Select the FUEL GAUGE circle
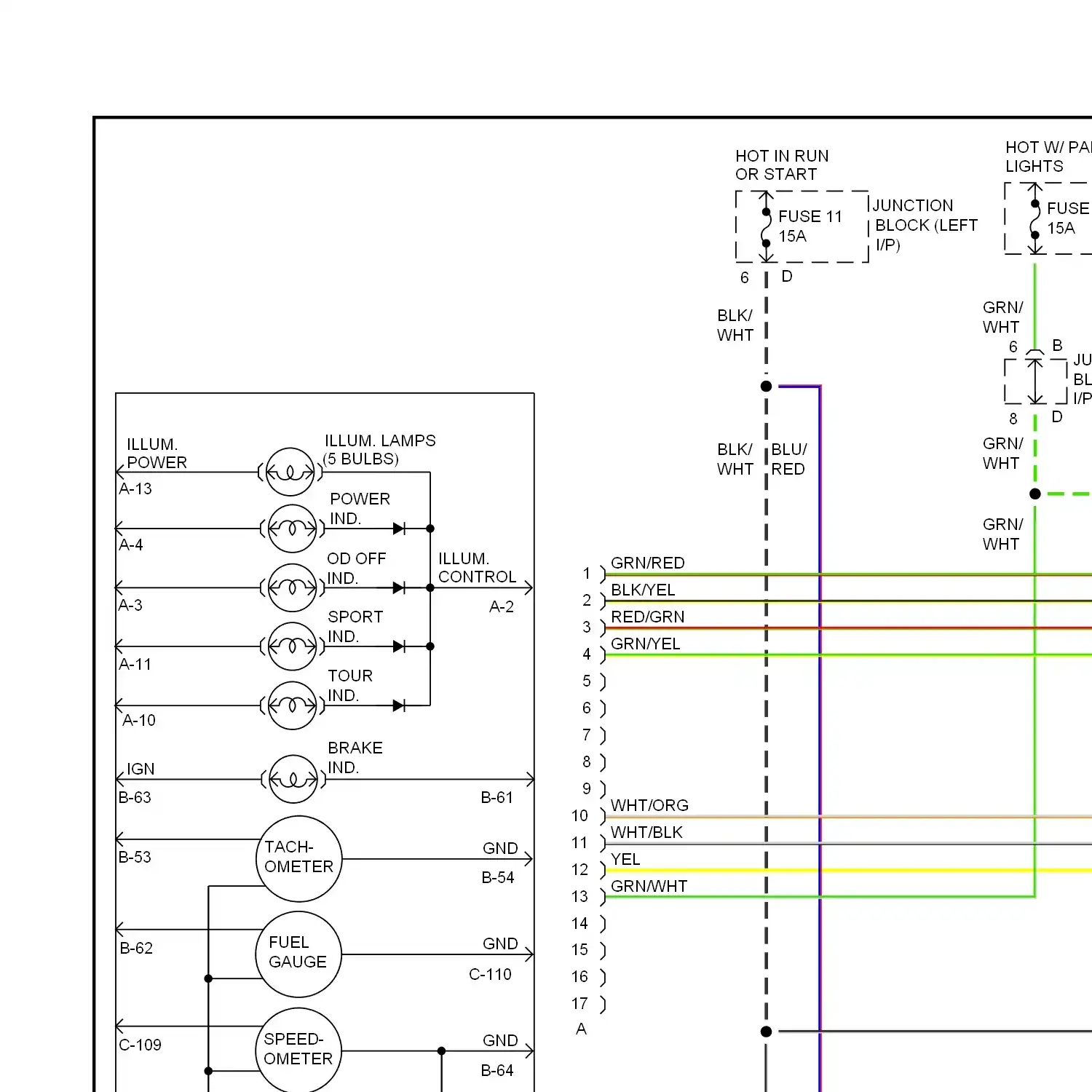Image resolution: width=1092 pixels, height=1092 pixels. coord(298,954)
